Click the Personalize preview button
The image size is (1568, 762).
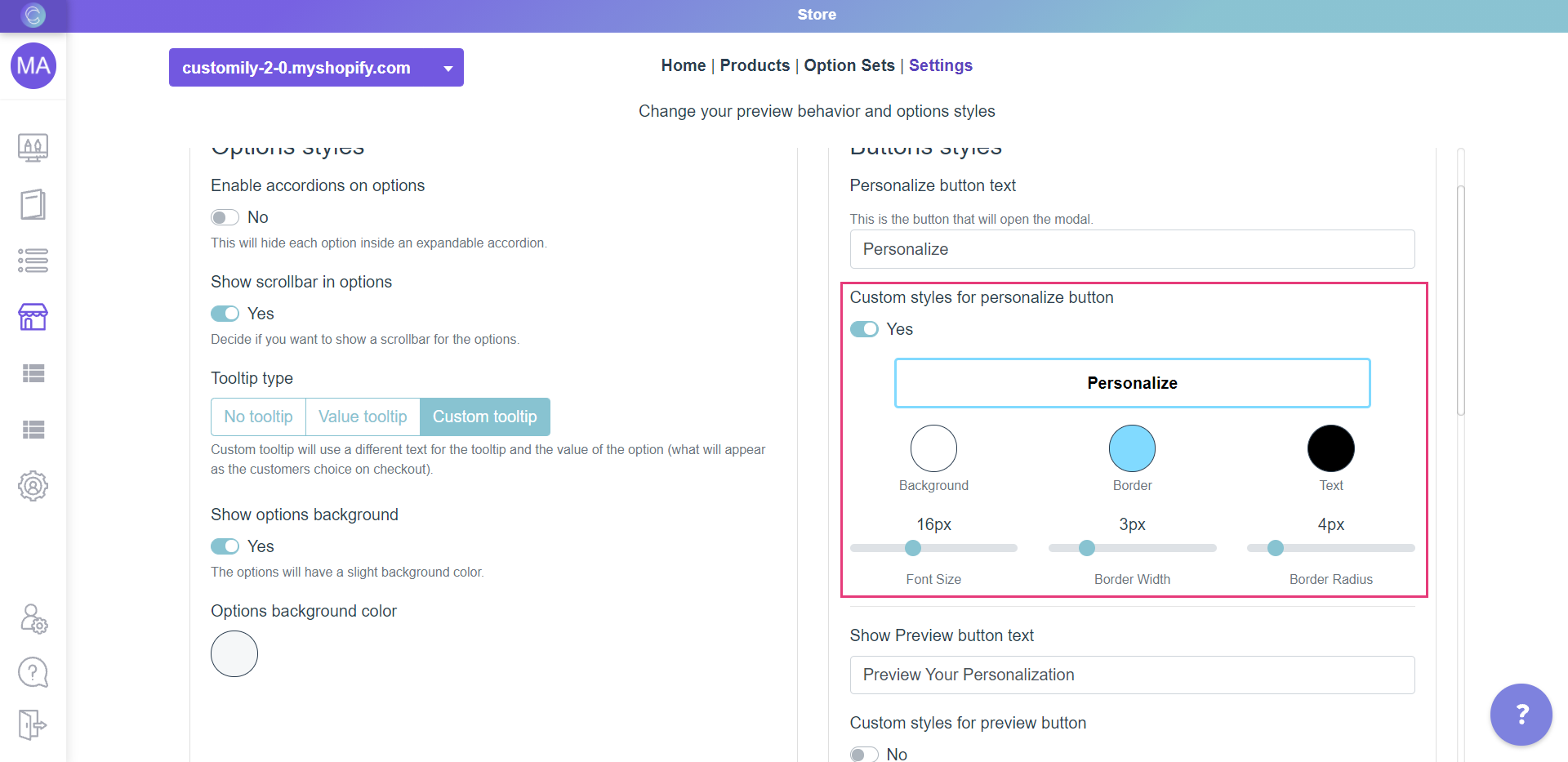[1132, 383]
